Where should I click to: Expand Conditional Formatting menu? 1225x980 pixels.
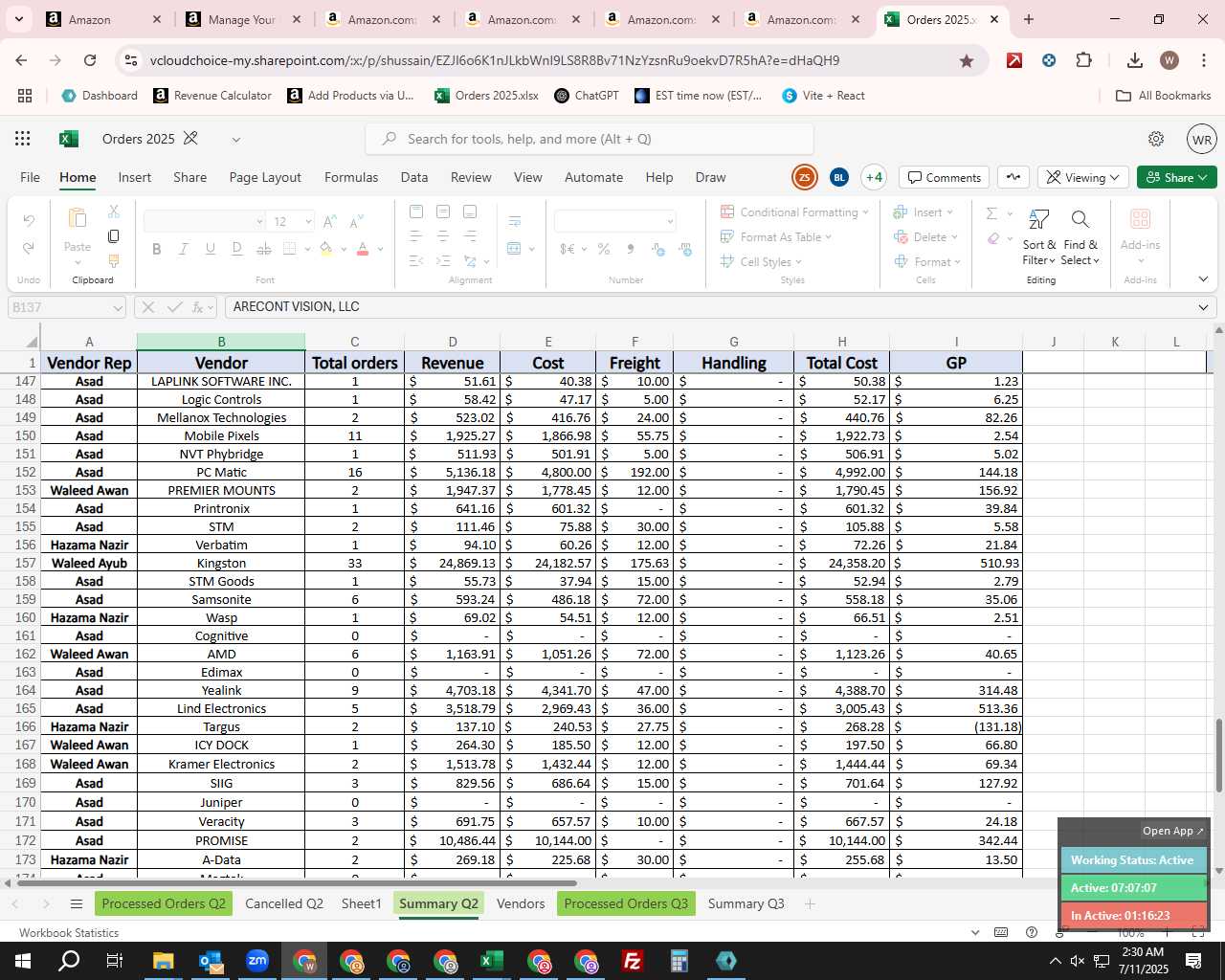pos(794,212)
